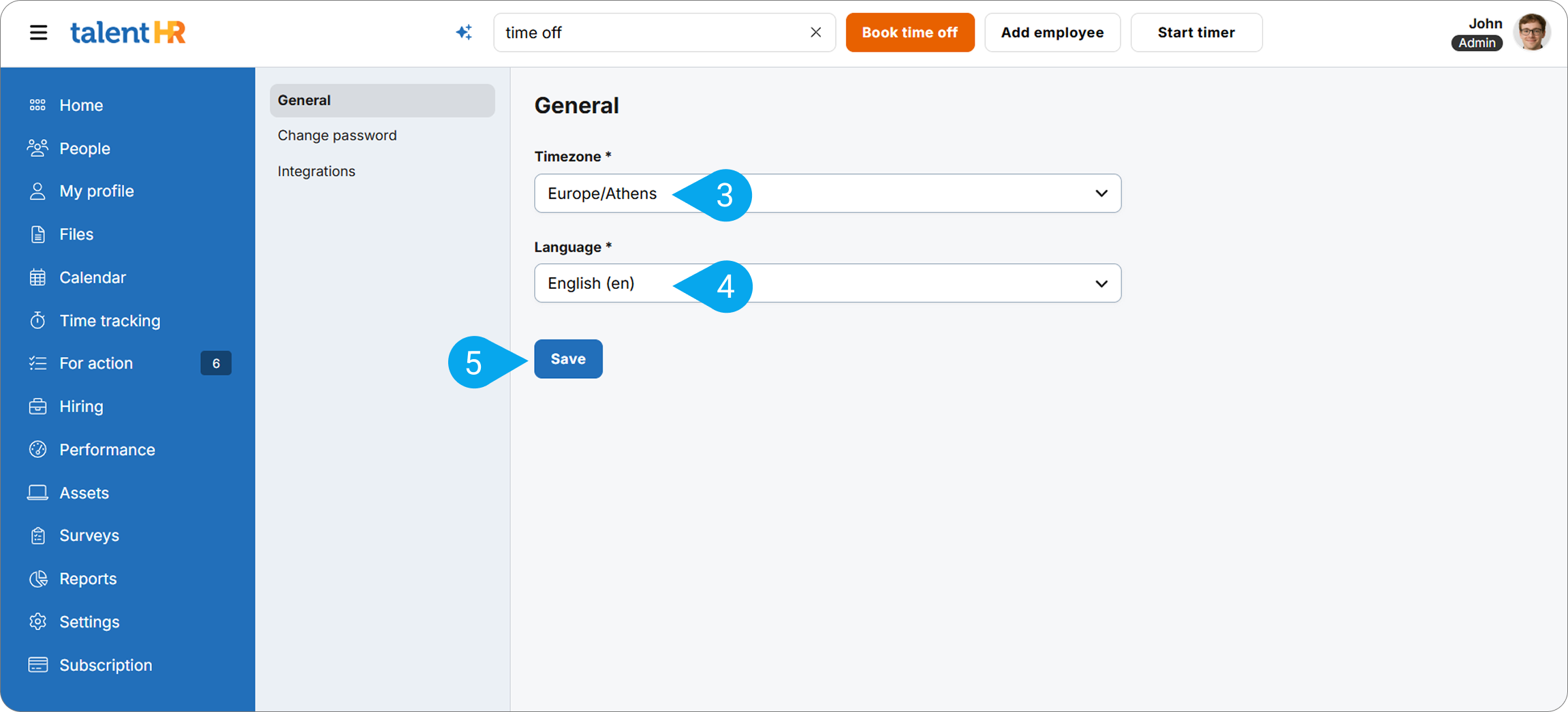Switch to the Integrations tab
The image size is (1568, 712).
coord(316,171)
